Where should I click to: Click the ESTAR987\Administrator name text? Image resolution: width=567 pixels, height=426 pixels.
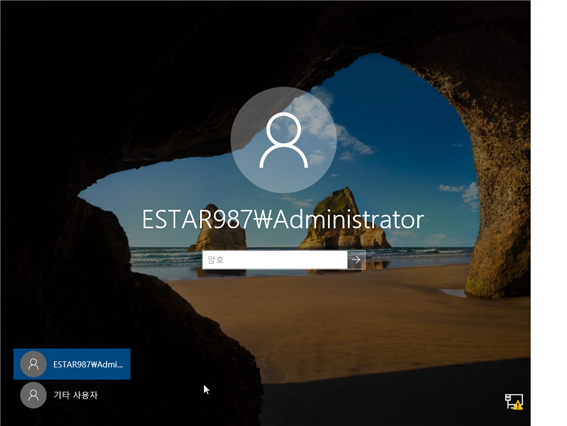point(283,219)
